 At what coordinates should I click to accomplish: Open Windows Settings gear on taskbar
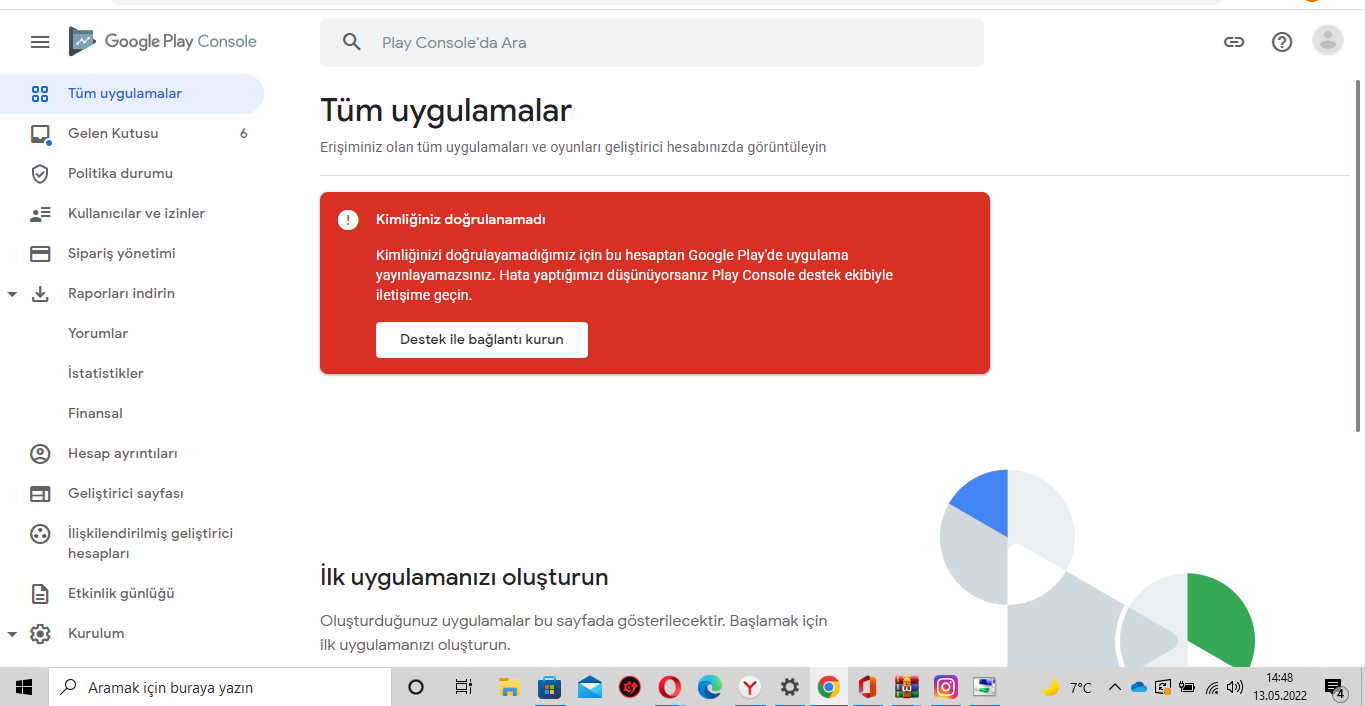click(789, 688)
